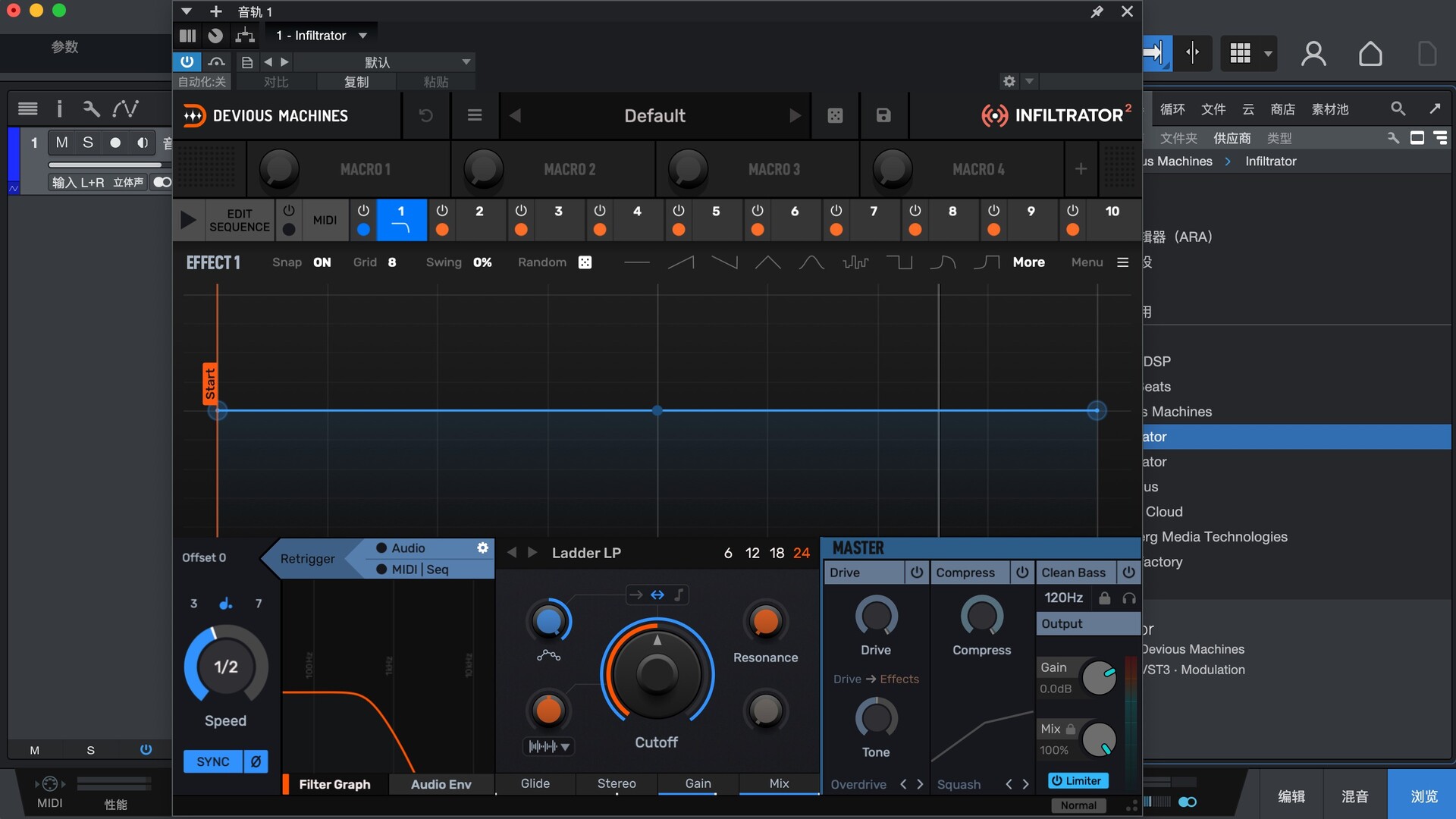The height and width of the screenshot is (819, 1456).
Task: Open the preset list hamburger menu
Action: 475,115
